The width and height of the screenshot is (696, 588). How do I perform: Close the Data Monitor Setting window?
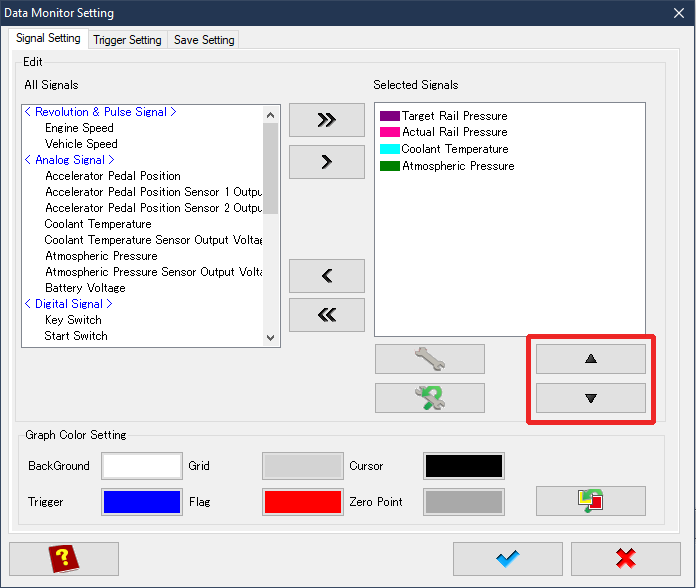tap(679, 13)
